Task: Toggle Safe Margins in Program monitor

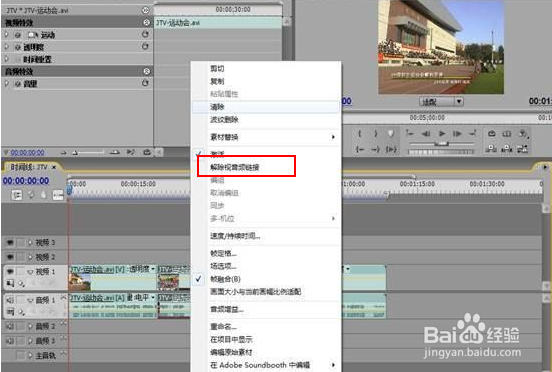Action: [x=507, y=133]
